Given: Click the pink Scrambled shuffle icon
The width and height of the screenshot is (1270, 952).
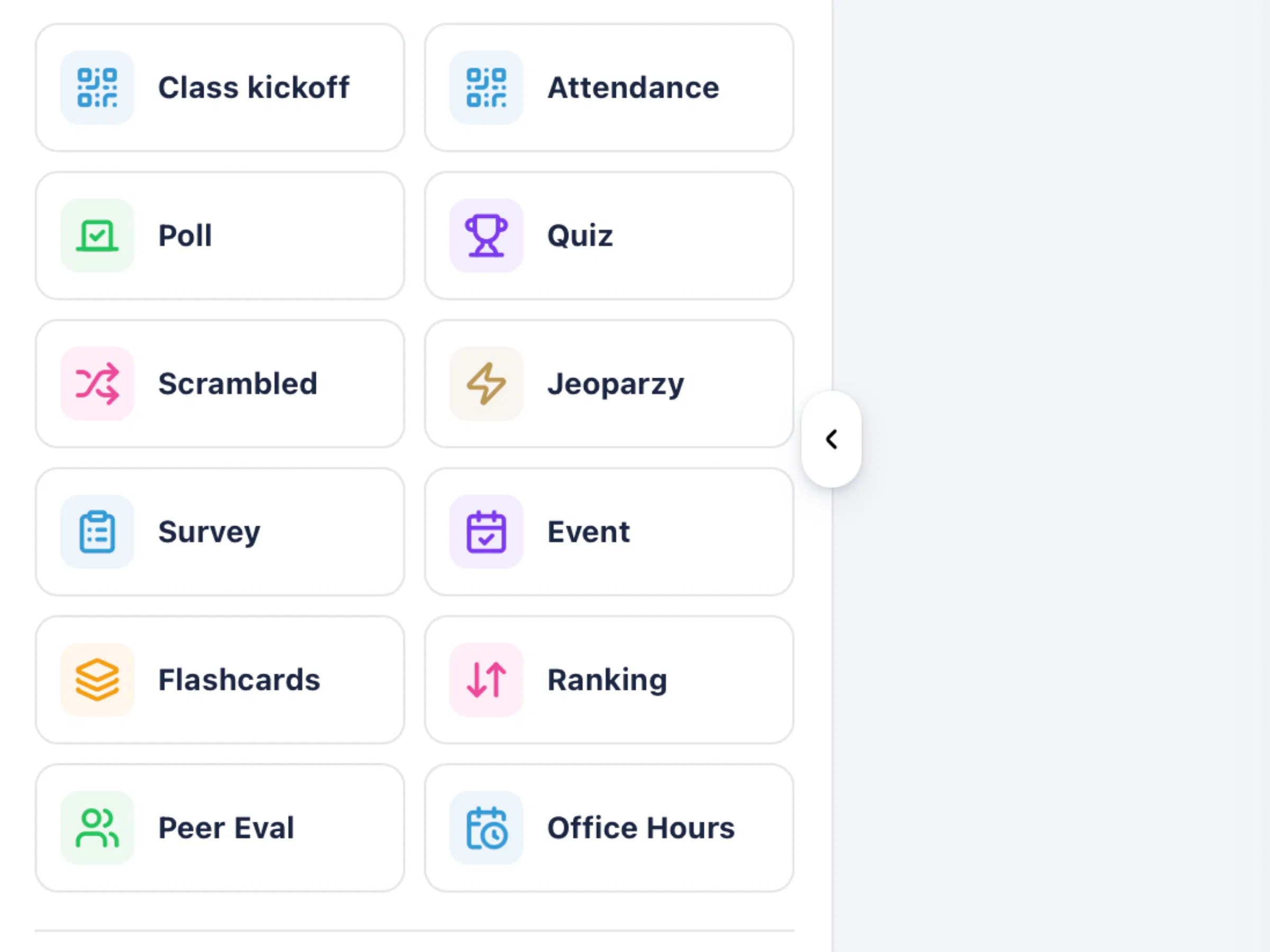Looking at the screenshot, I should (97, 383).
